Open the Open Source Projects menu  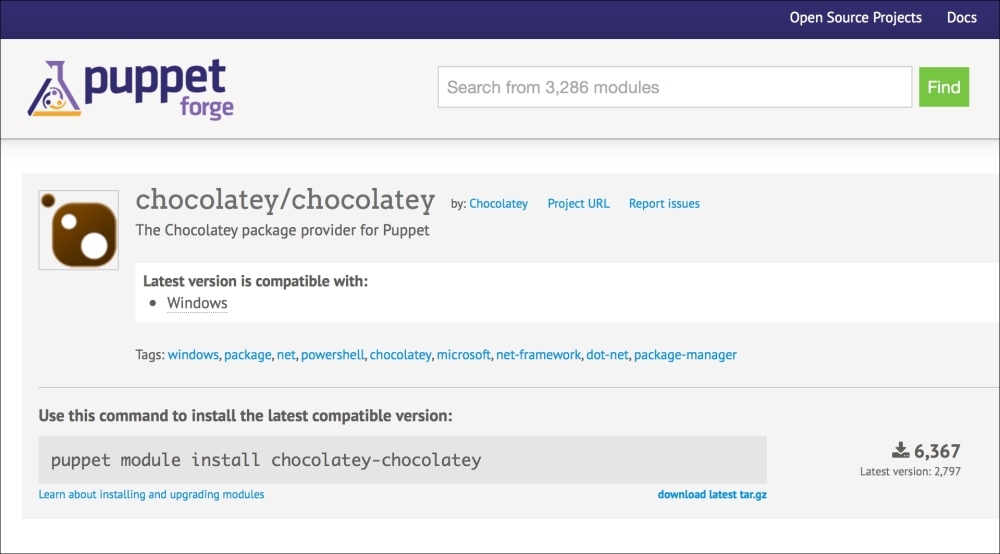(x=855, y=18)
